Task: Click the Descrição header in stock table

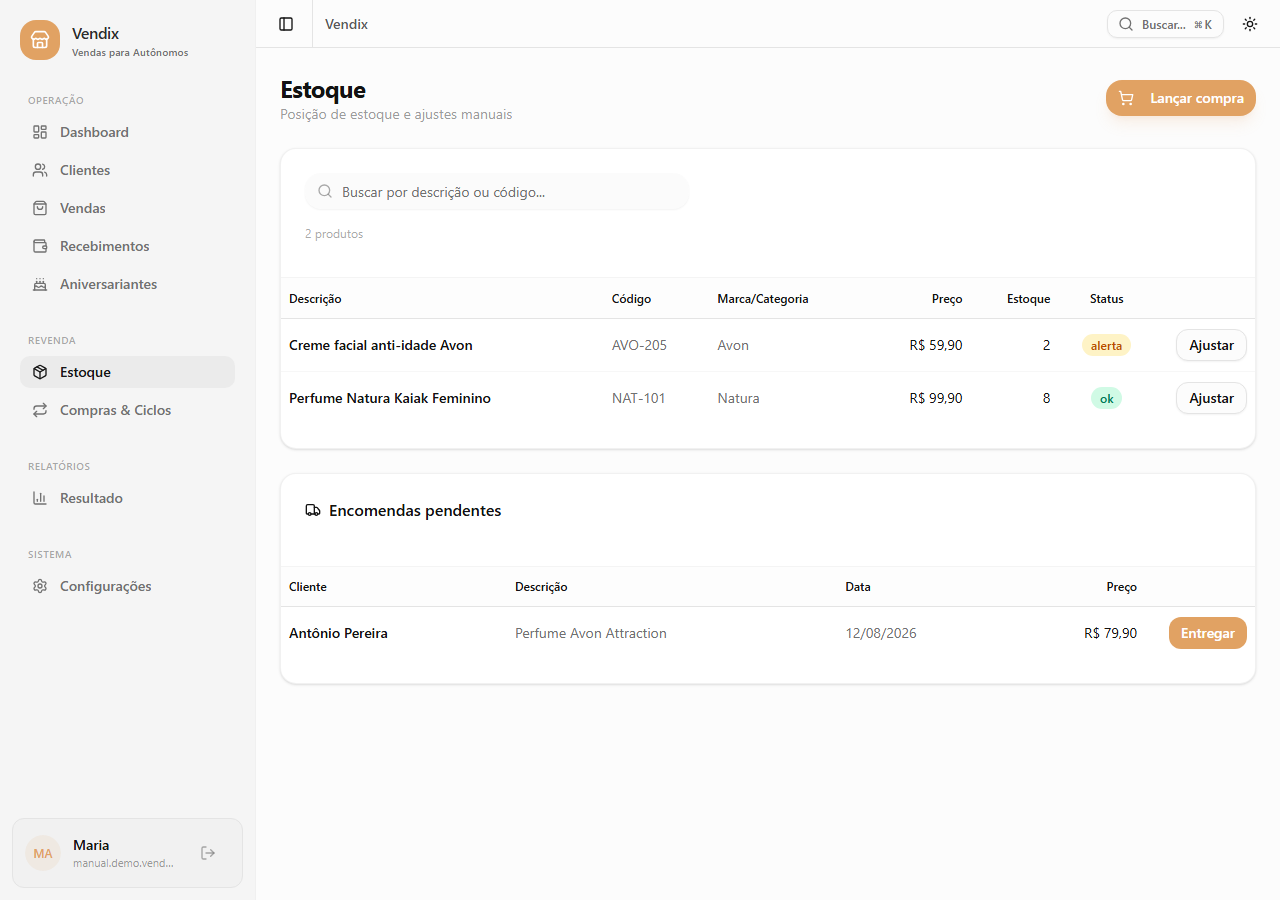Action: 315,299
